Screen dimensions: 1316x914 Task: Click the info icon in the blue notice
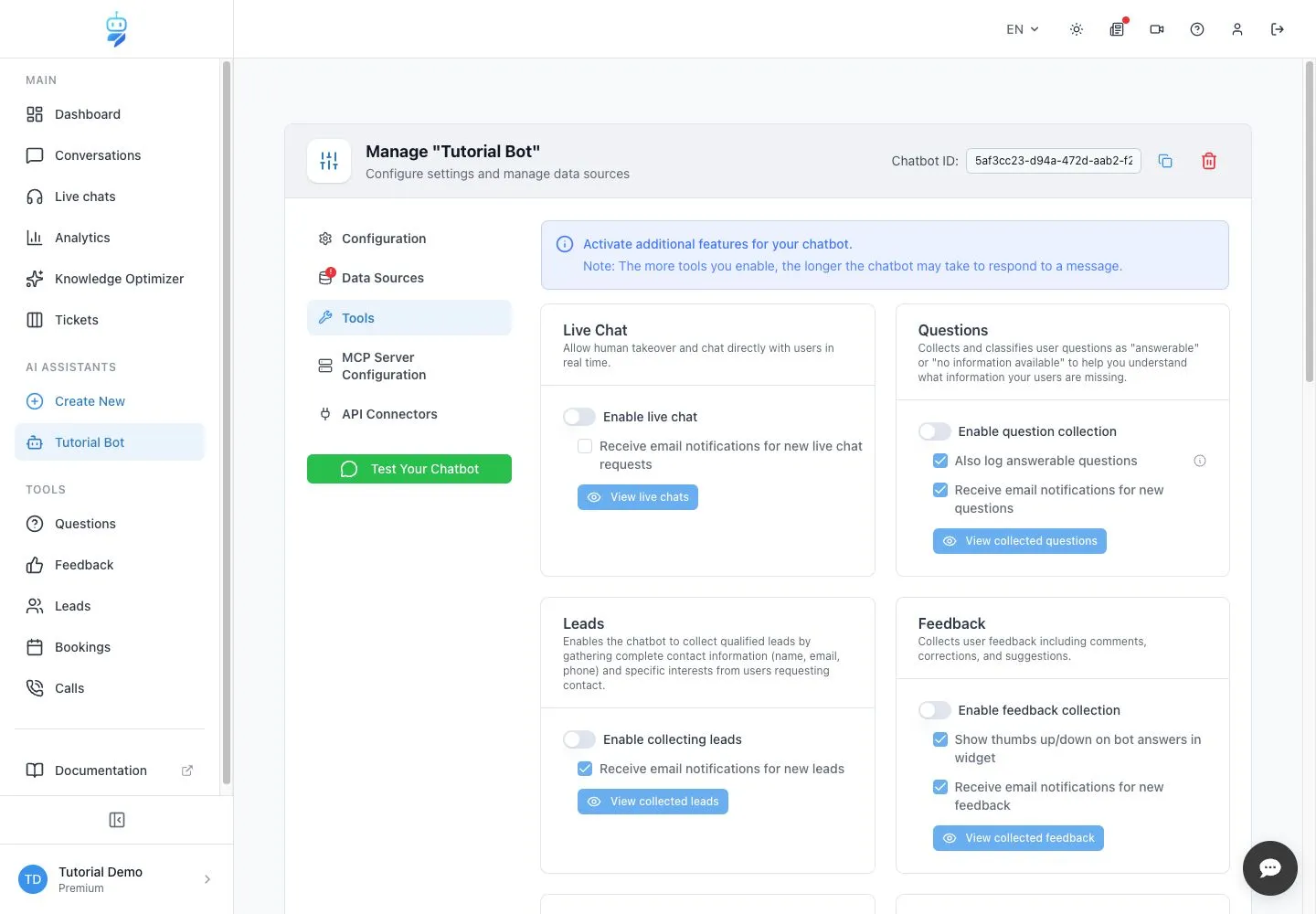click(x=565, y=244)
